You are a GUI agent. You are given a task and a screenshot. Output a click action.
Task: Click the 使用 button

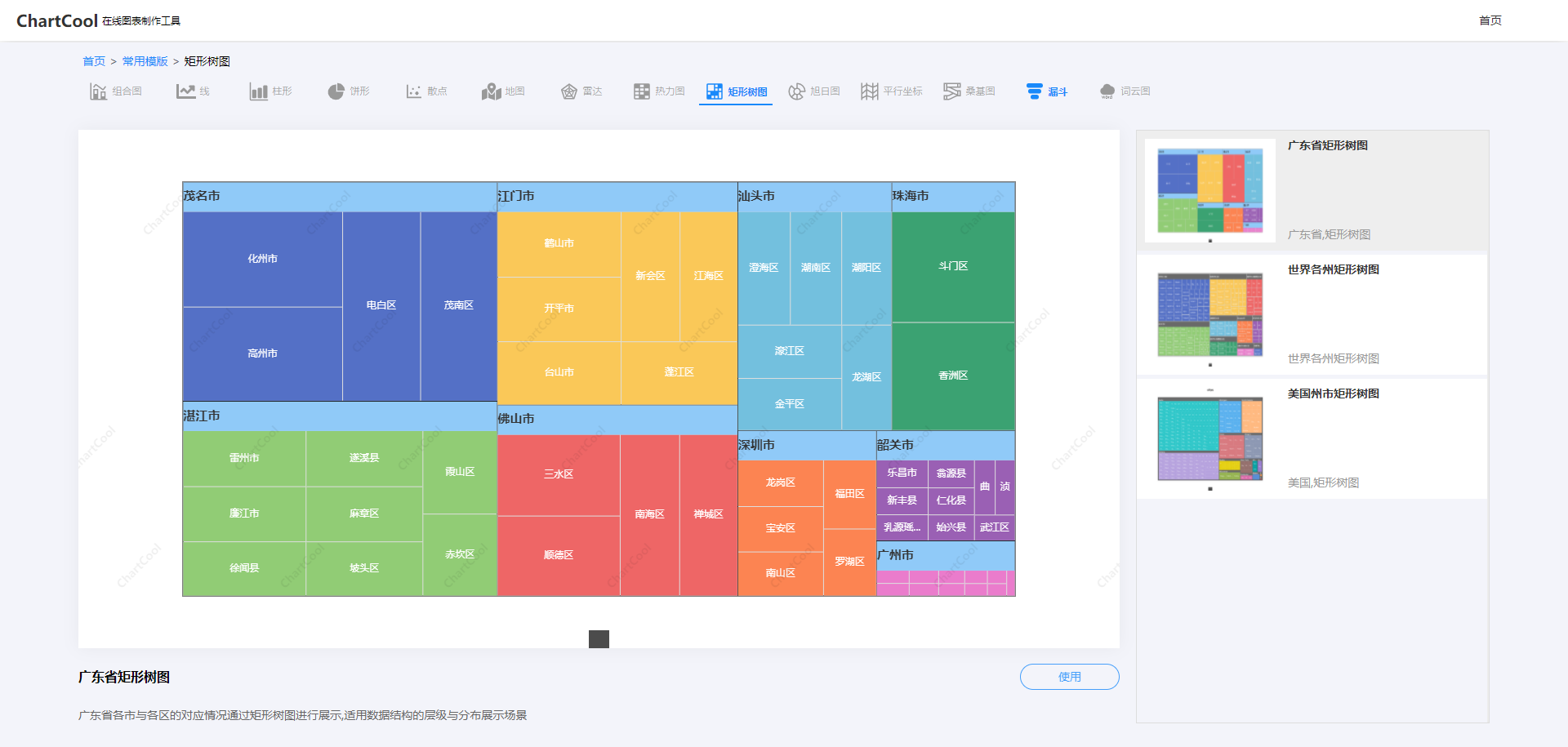coord(1069,677)
